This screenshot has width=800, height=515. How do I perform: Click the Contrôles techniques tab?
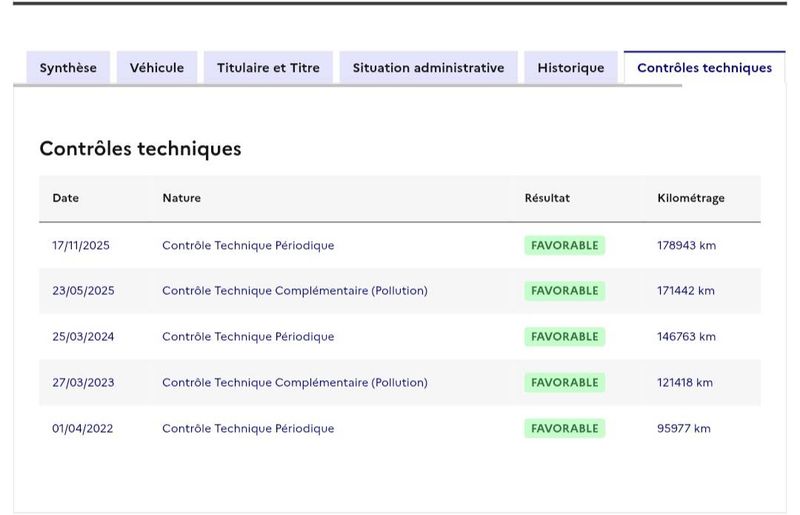705,67
